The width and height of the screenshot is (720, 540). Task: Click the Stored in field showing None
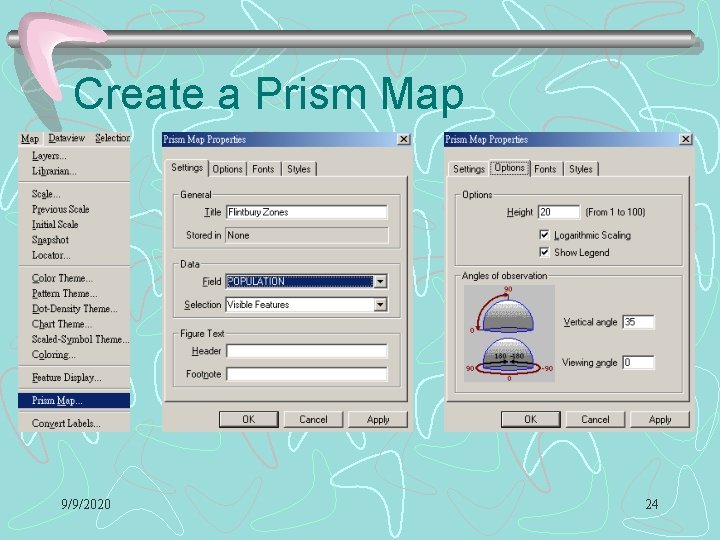point(307,235)
